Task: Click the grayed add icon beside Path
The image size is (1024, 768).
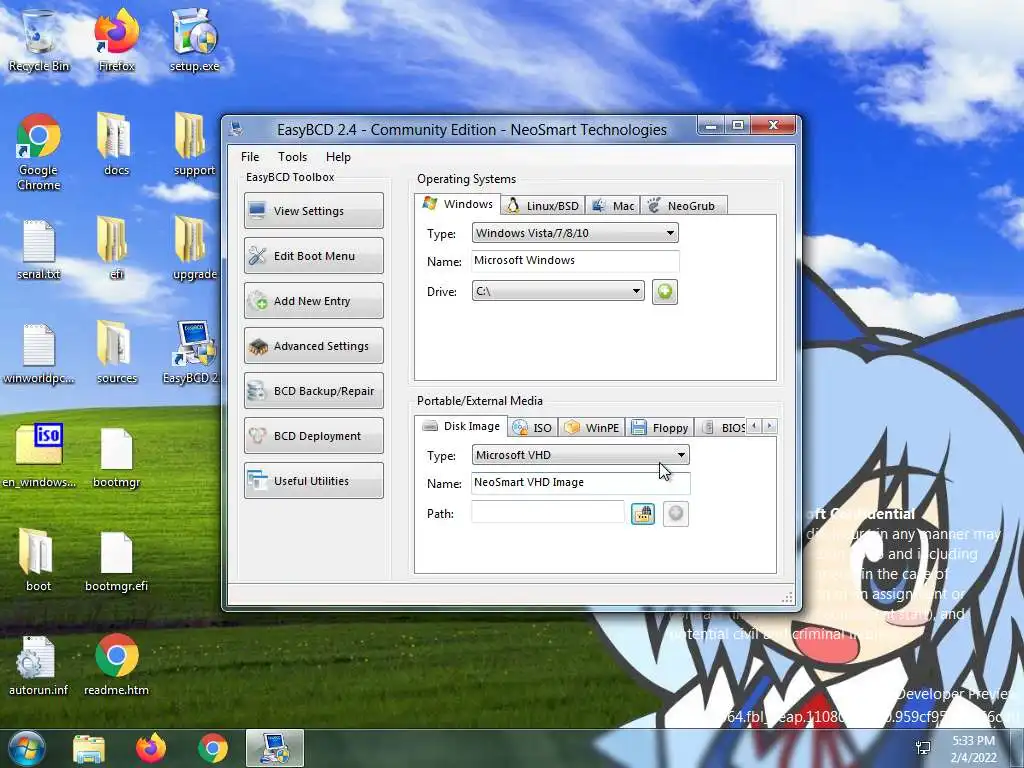Action: point(676,514)
